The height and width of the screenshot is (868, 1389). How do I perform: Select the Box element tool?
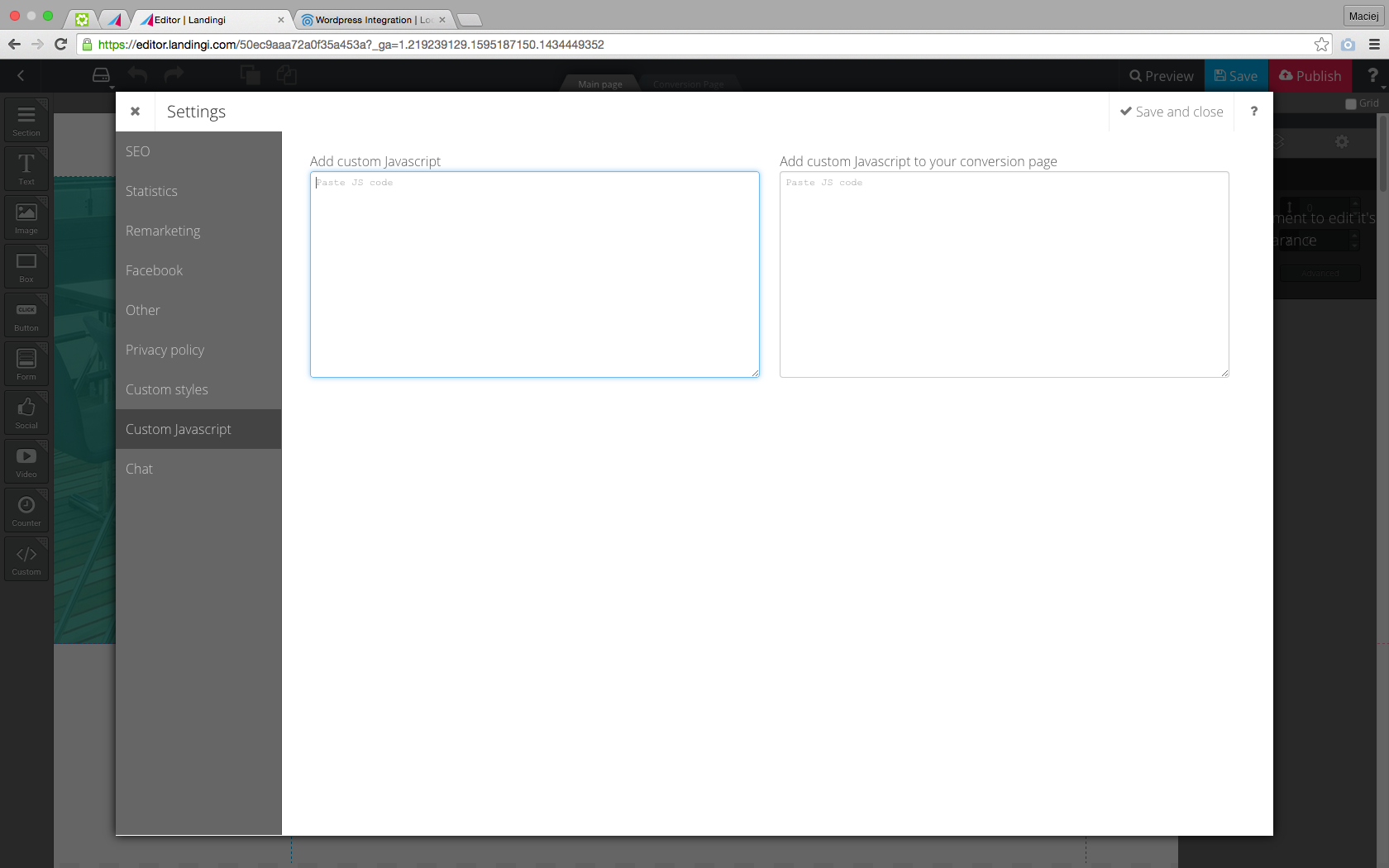26,266
